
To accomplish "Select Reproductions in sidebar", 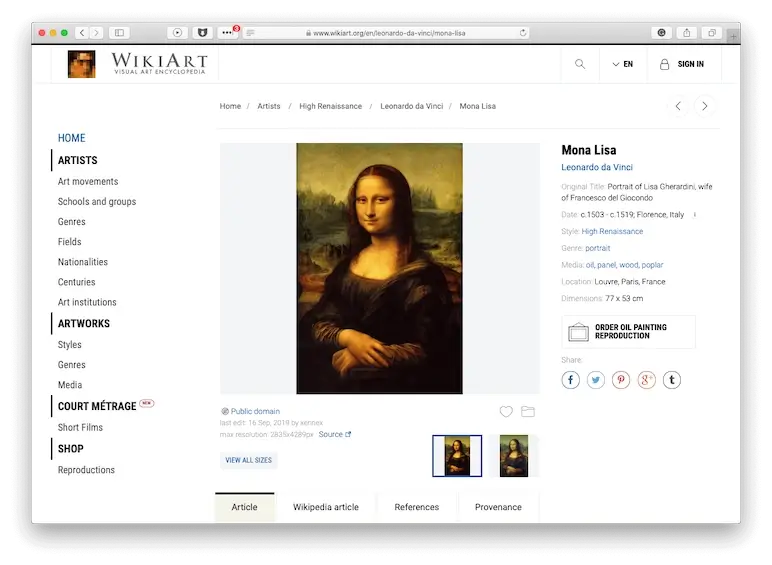I will [86, 470].
